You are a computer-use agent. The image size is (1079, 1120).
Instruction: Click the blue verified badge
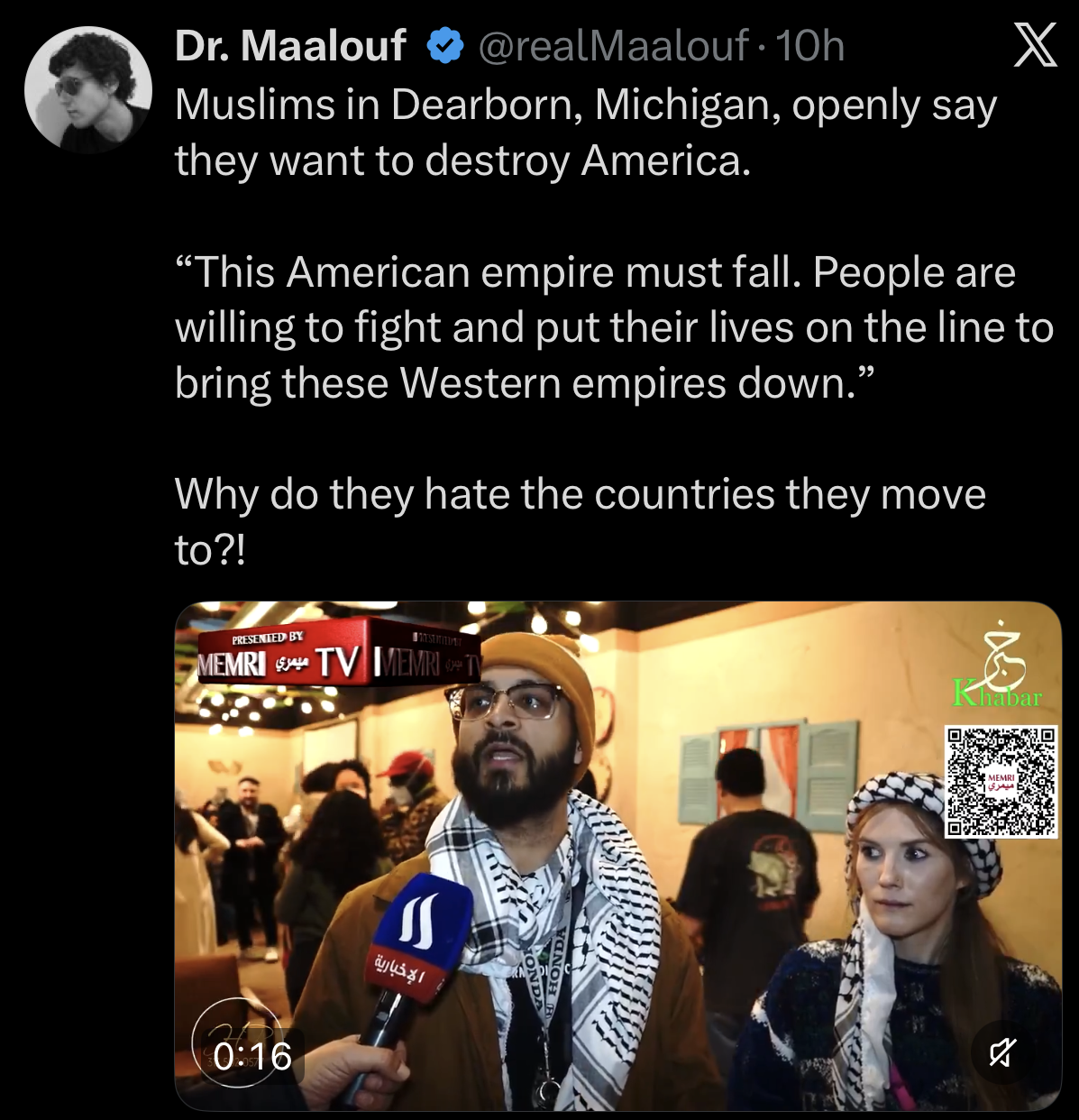(x=443, y=46)
